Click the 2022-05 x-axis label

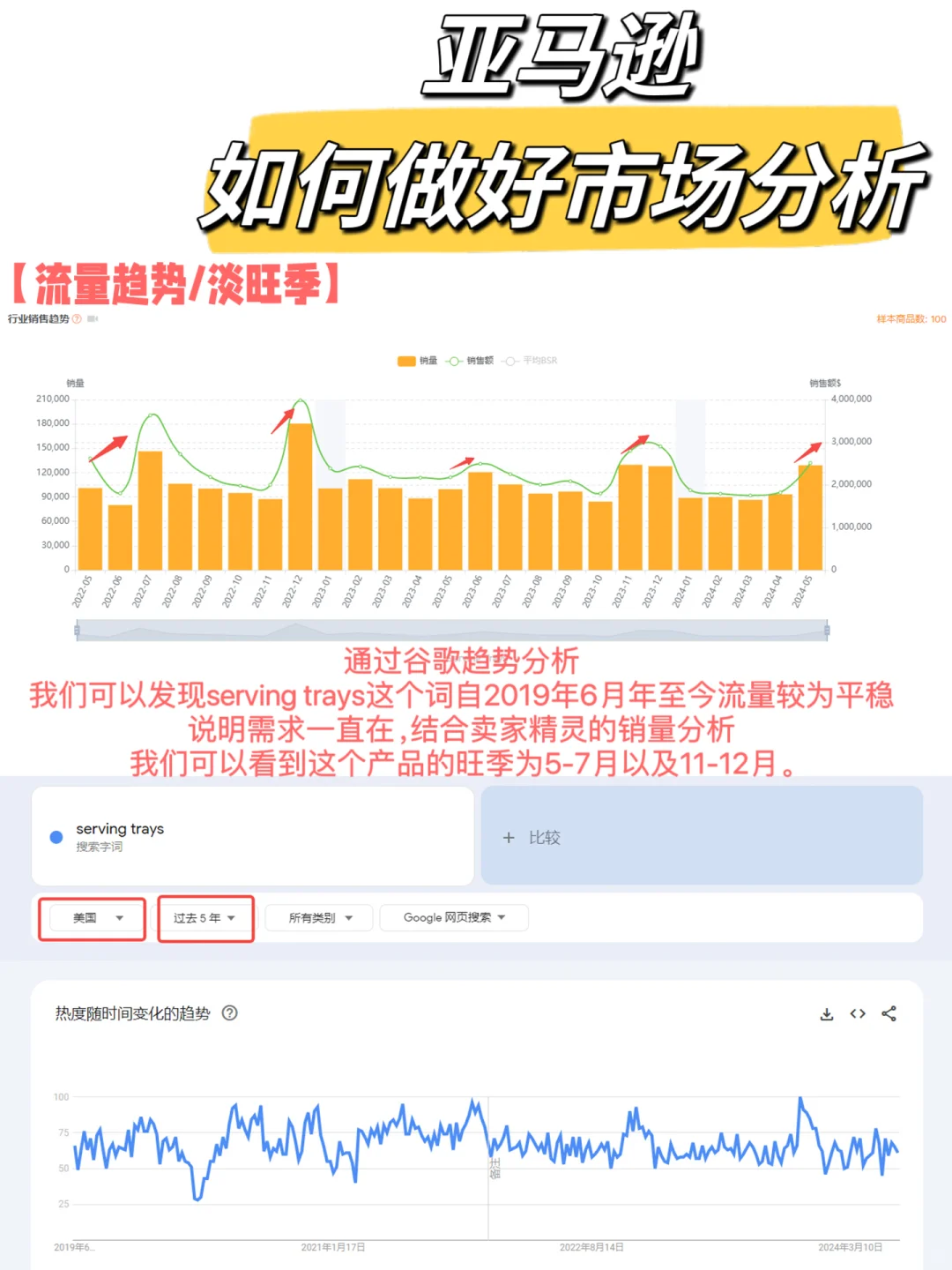(x=82, y=591)
